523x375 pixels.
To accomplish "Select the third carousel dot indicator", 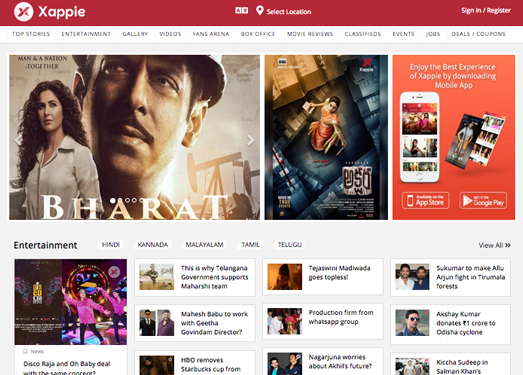I will (x=127, y=201).
